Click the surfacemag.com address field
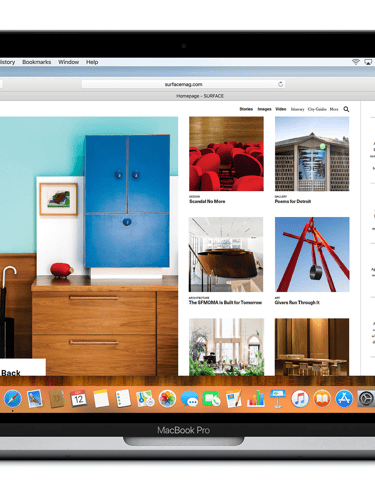 point(183,84)
